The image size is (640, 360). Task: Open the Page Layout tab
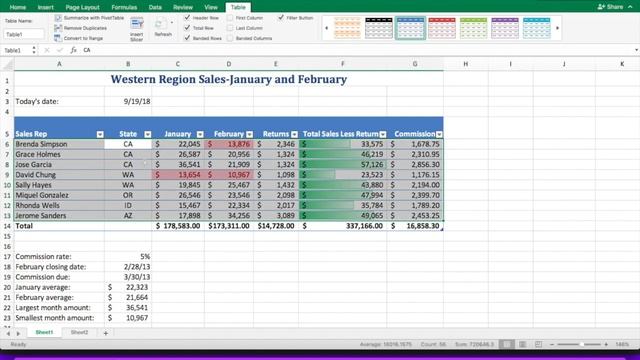click(x=82, y=7)
